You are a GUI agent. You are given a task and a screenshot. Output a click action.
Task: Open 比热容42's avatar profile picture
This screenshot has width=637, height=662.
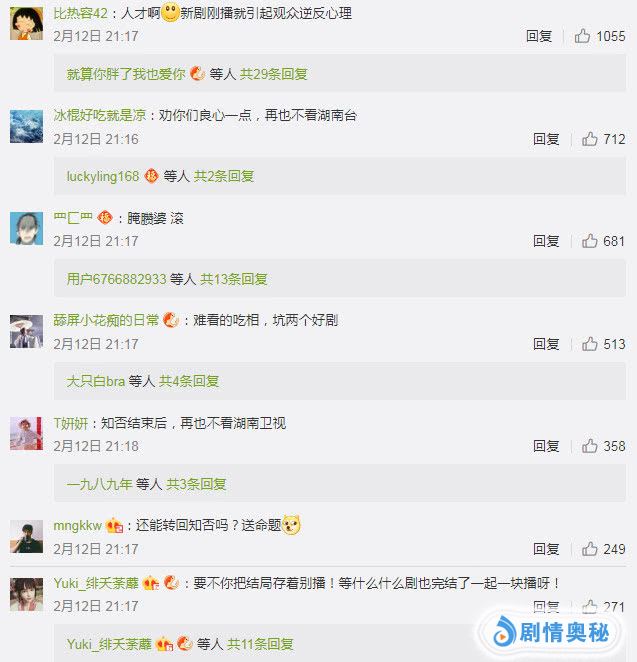point(26,24)
